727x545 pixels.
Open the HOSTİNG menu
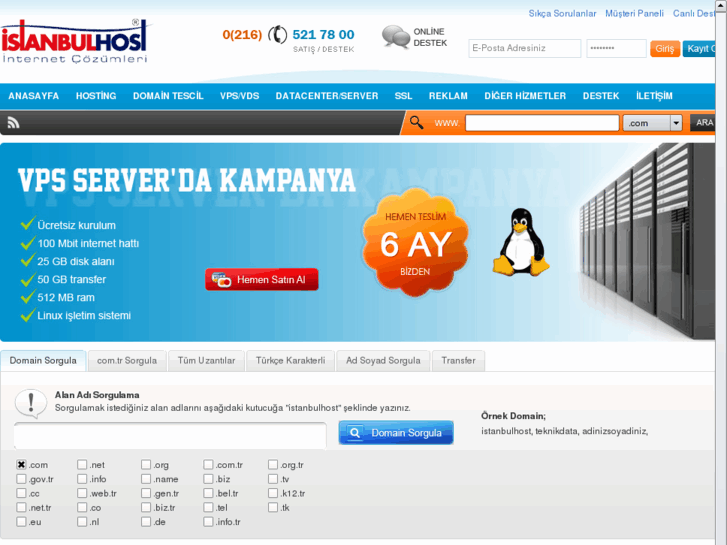click(x=96, y=96)
